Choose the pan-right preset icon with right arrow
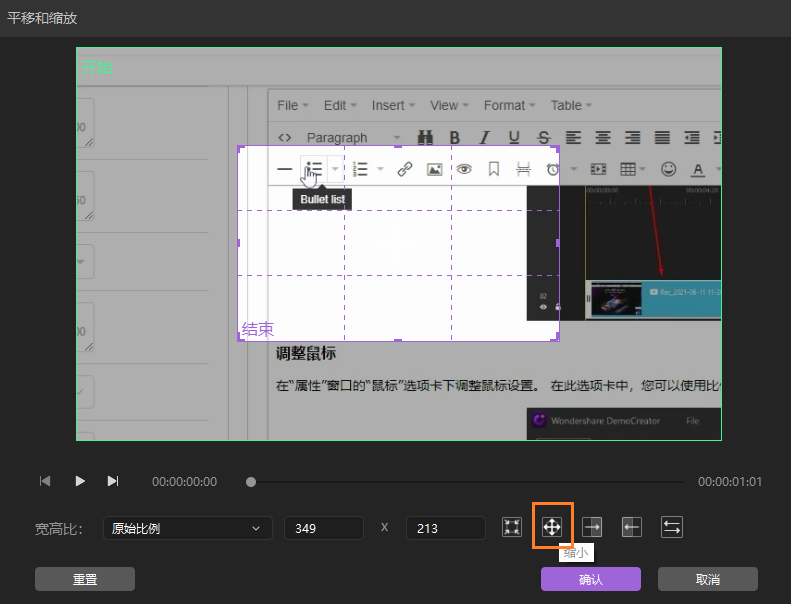This screenshot has width=791, height=604. (x=592, y=527)
